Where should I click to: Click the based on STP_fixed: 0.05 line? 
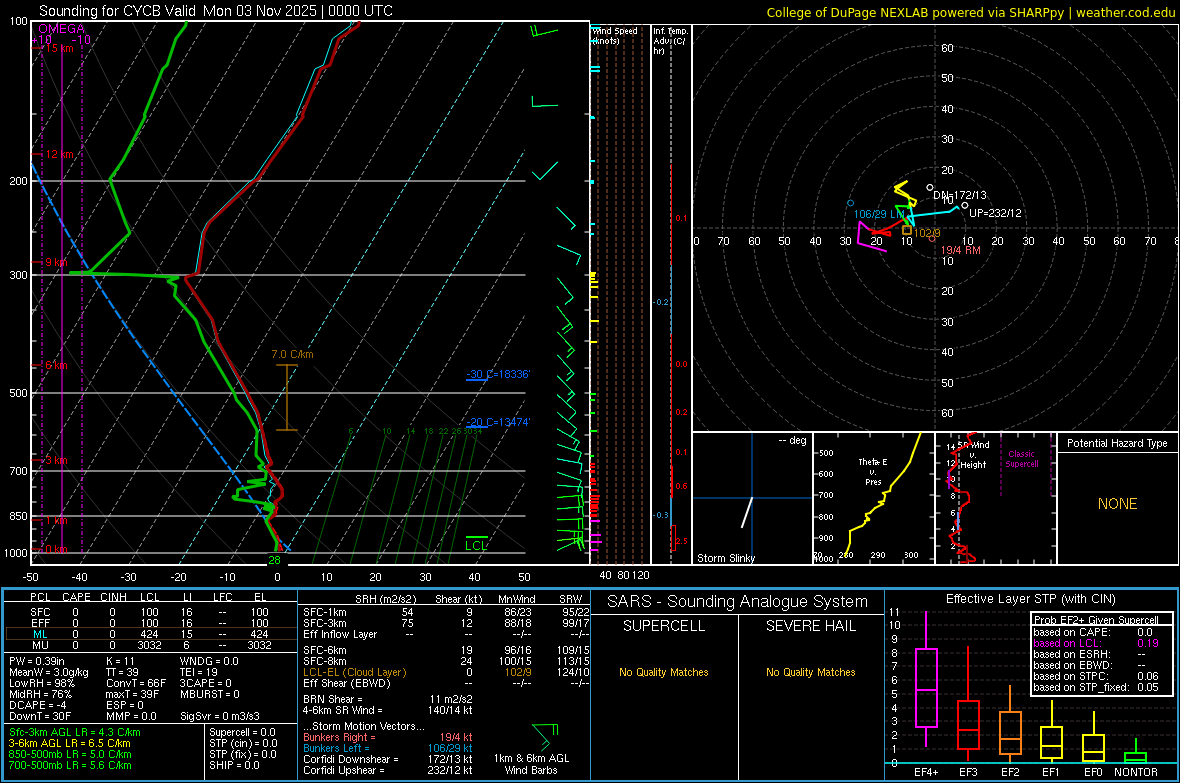[x=1096, y=687]
